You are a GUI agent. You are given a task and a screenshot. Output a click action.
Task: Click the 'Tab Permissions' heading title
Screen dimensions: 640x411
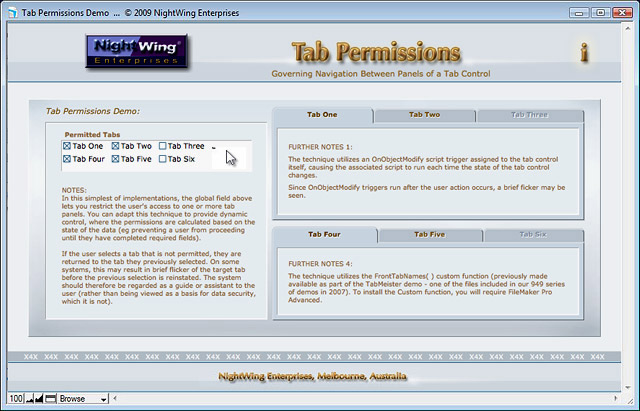pos(376,53)
